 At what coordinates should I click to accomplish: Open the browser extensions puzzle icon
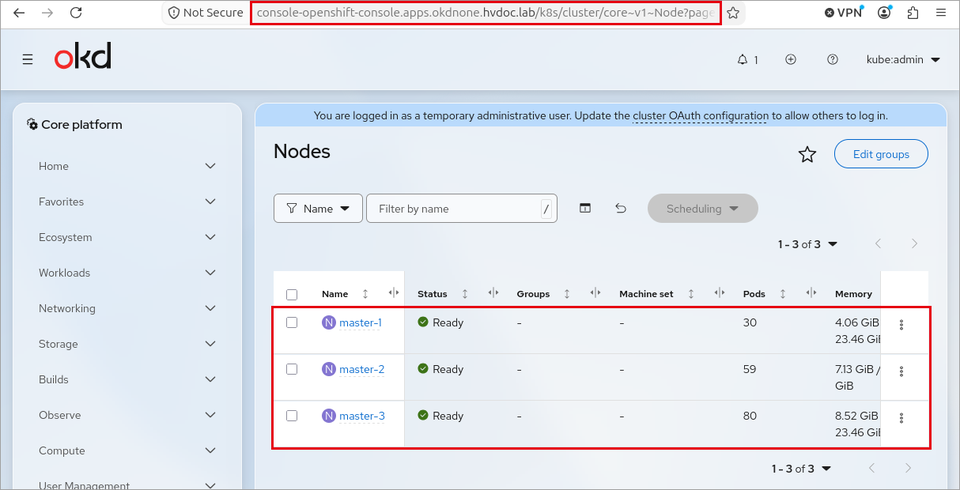pyautogui.click(x=913, y=12)
